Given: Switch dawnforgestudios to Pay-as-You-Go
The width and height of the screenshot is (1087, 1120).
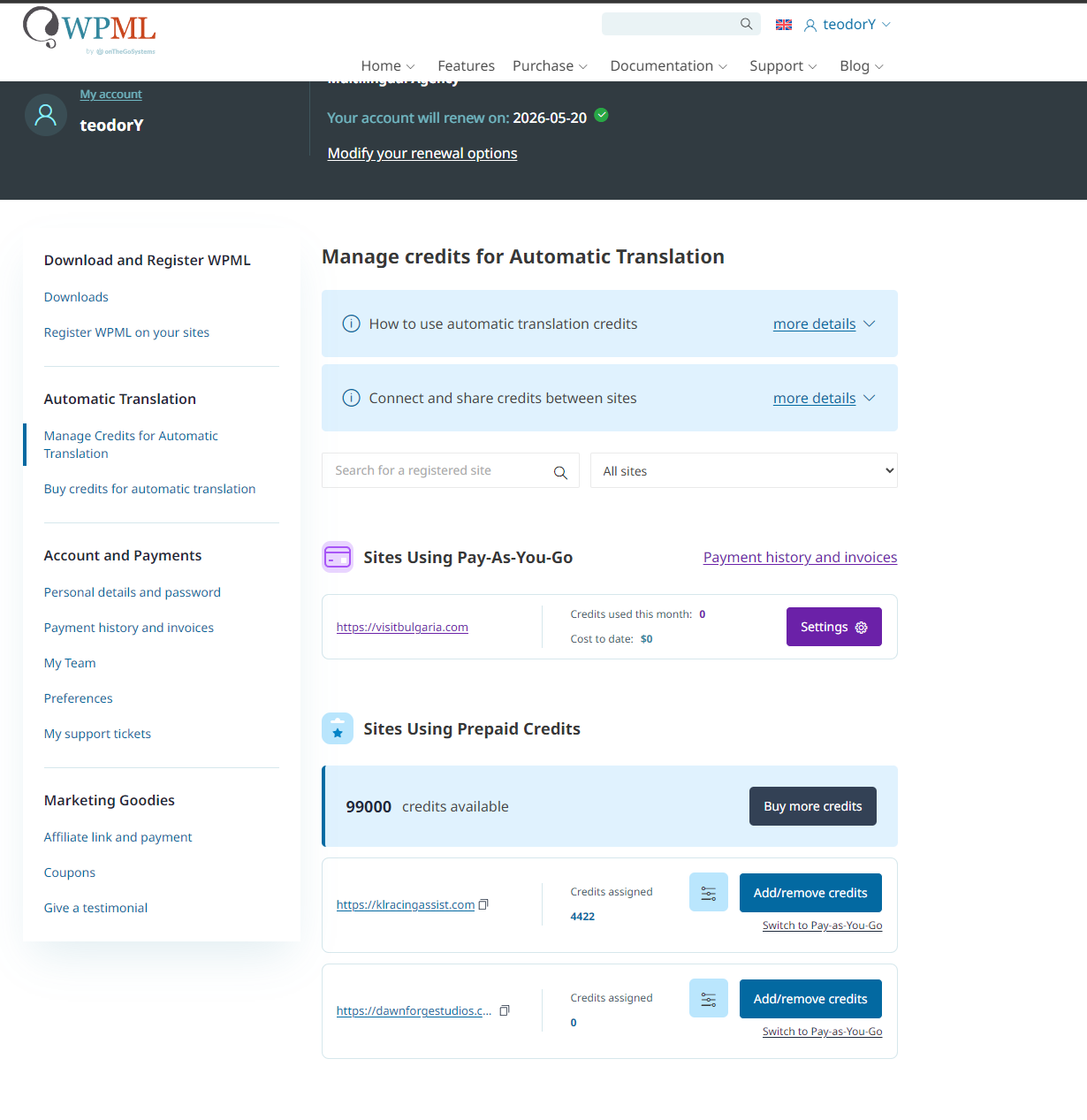Looking at the screenshot, I should 822,1032.
